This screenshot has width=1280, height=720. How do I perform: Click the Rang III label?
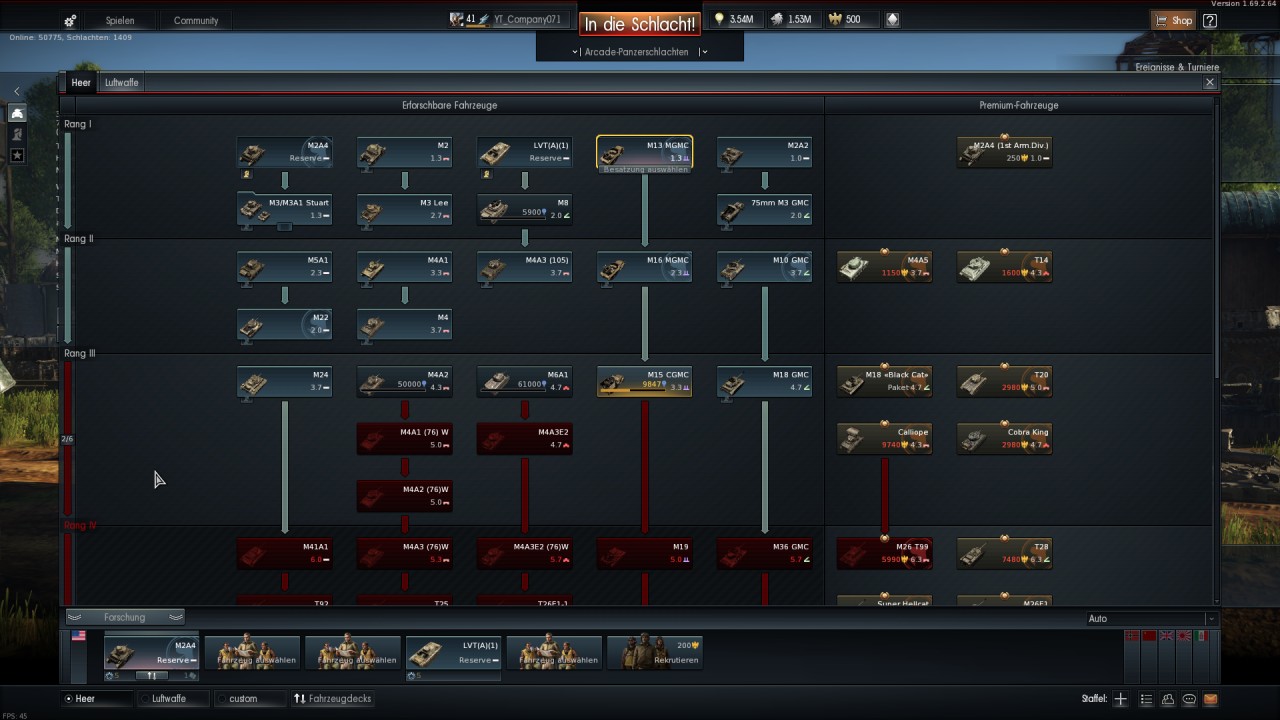point(78,353)
